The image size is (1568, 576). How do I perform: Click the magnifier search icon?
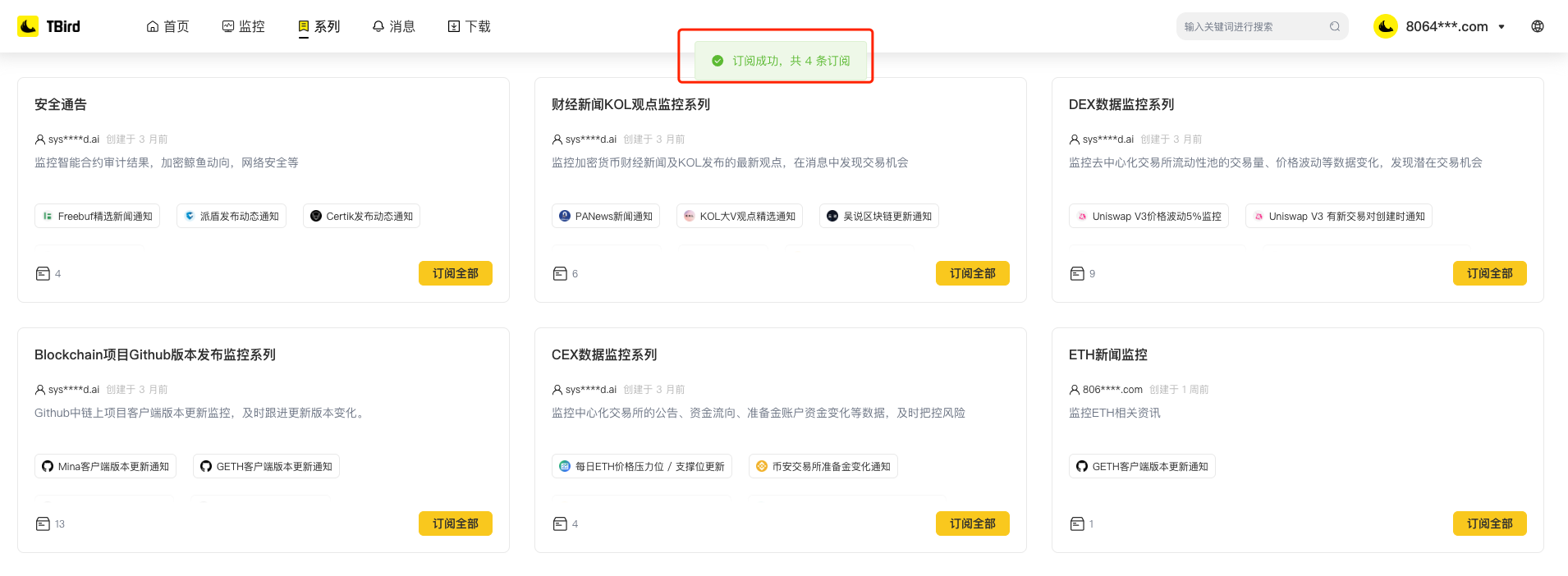pyautogui.click(x=1335, y=26)
